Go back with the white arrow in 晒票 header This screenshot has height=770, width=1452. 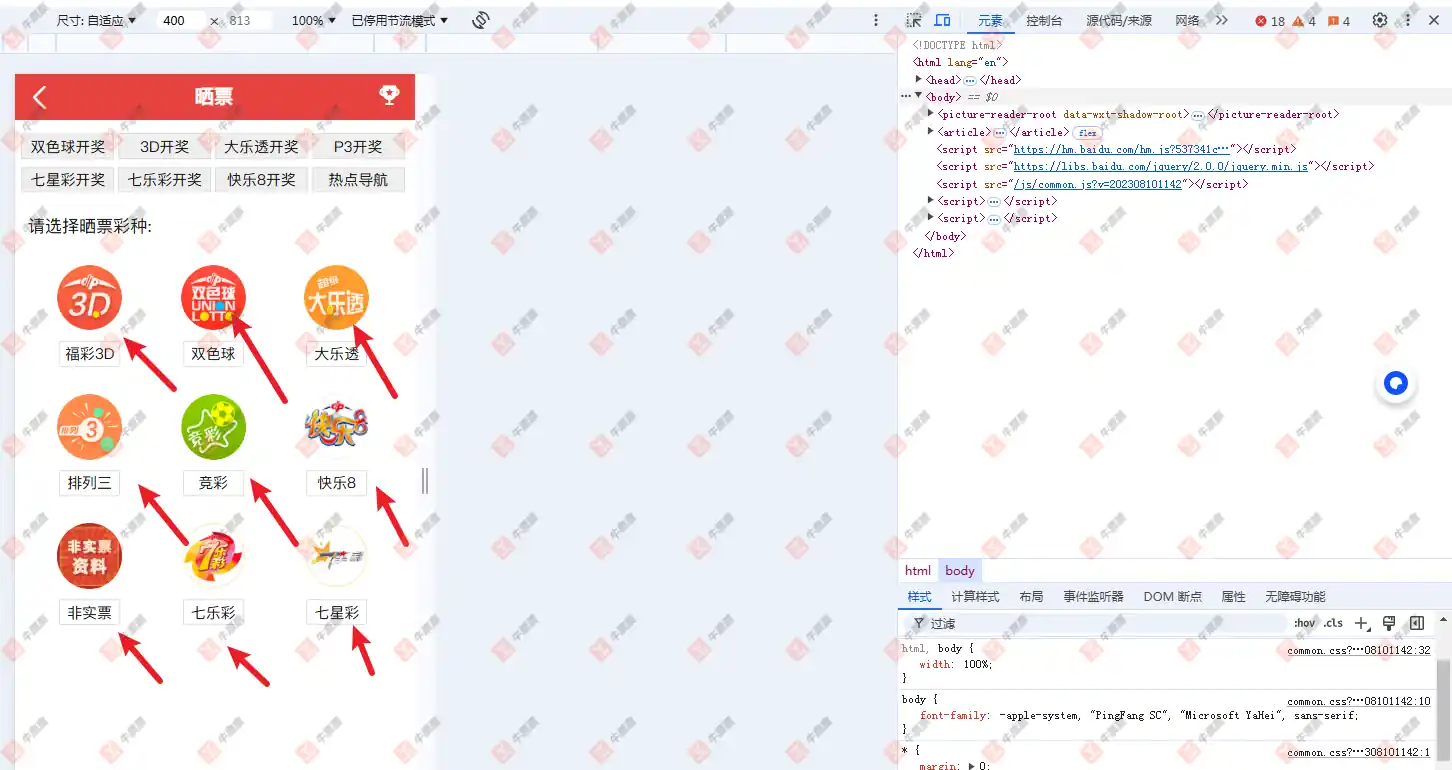(40, 97)
